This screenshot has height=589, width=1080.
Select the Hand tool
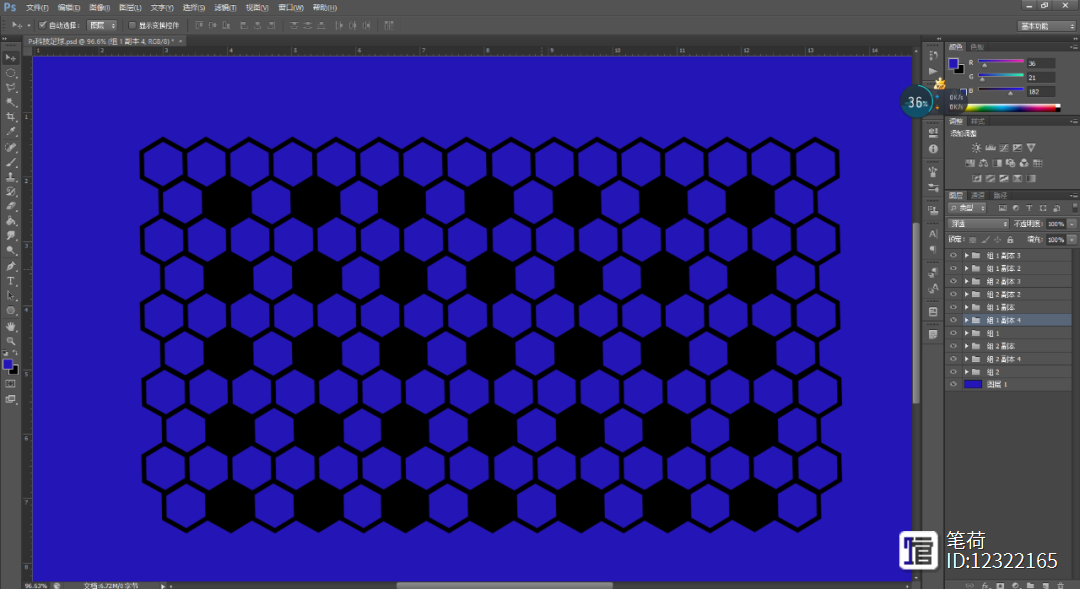[x=11, y=327]
